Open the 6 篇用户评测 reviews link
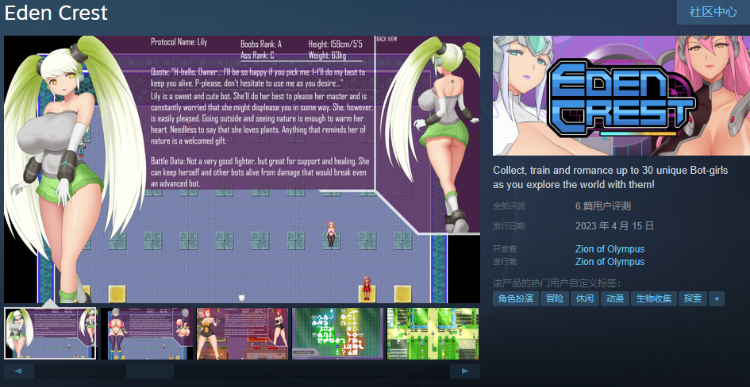Screen dimensions: 750x387 tap(603, 206)
